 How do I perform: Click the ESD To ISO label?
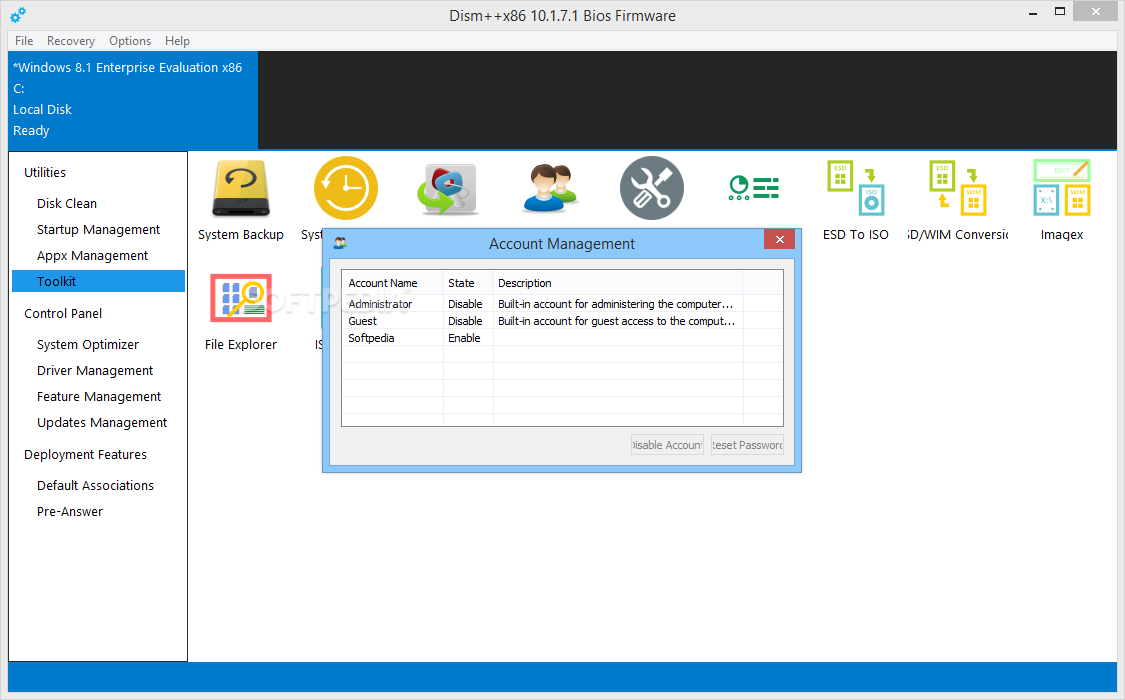856,235
